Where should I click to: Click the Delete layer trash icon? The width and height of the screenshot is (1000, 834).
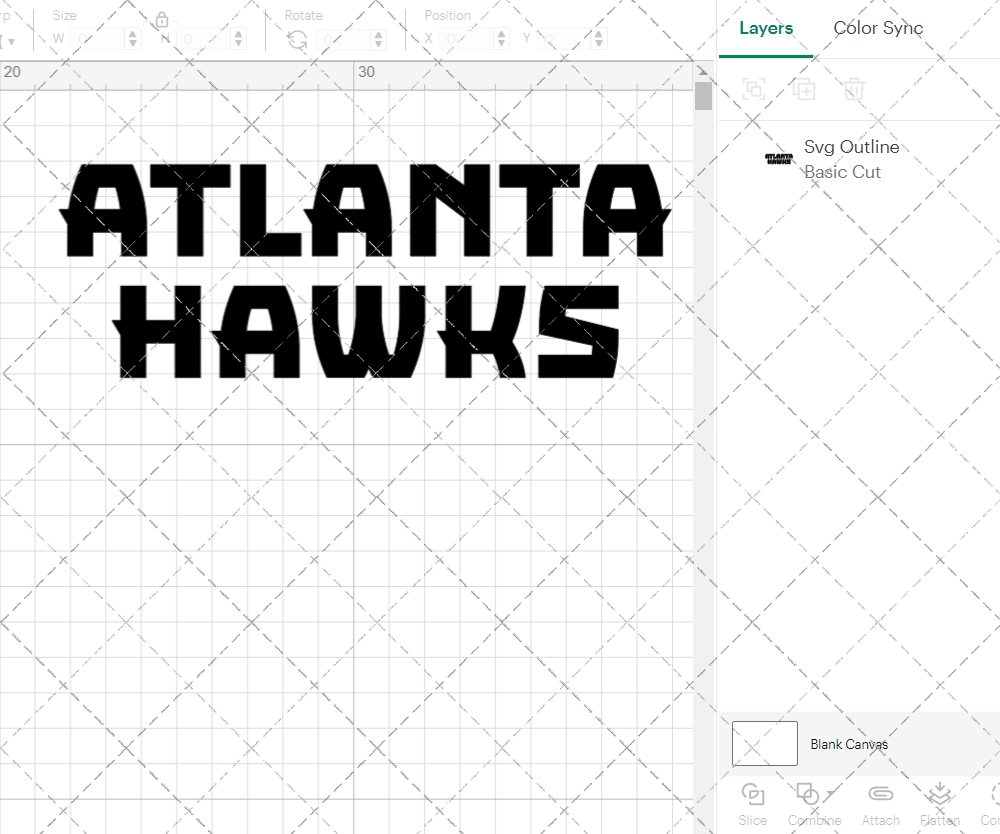tap(854, 89)
